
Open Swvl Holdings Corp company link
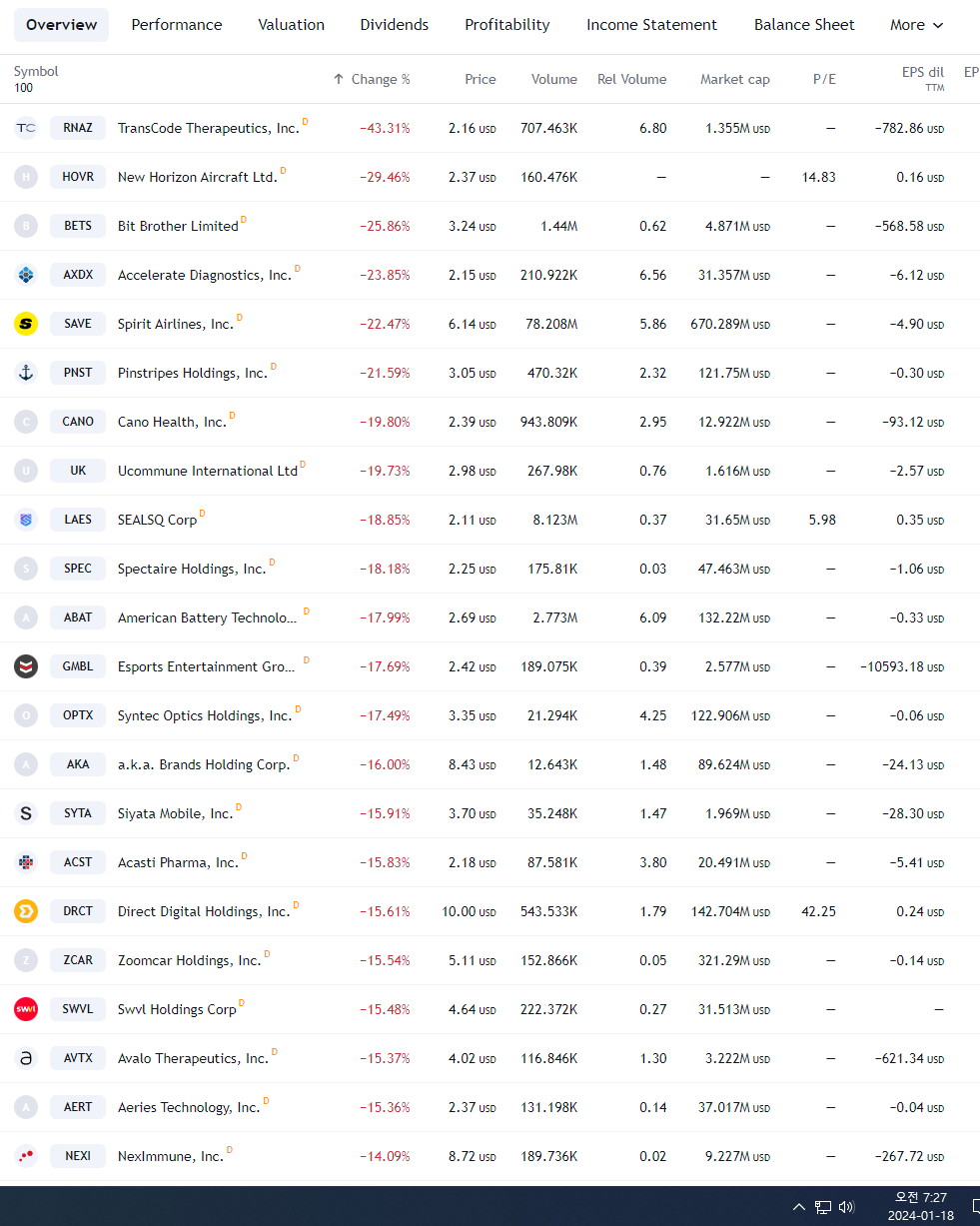point(177,1010)
